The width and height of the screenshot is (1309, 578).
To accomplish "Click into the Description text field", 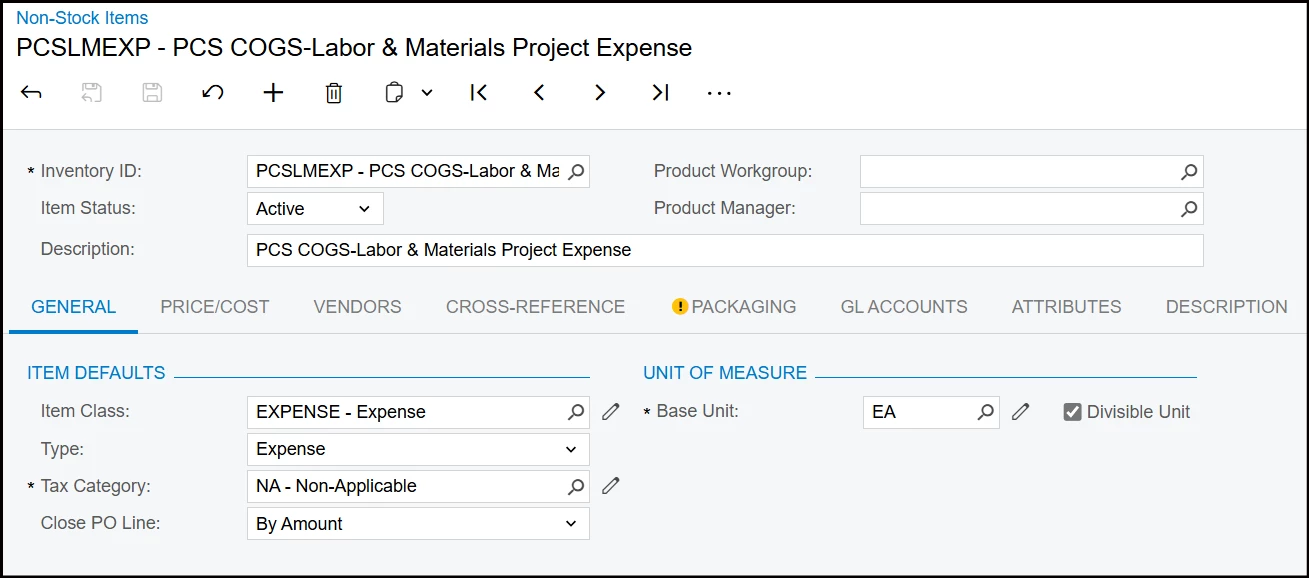I will point(724,250).
